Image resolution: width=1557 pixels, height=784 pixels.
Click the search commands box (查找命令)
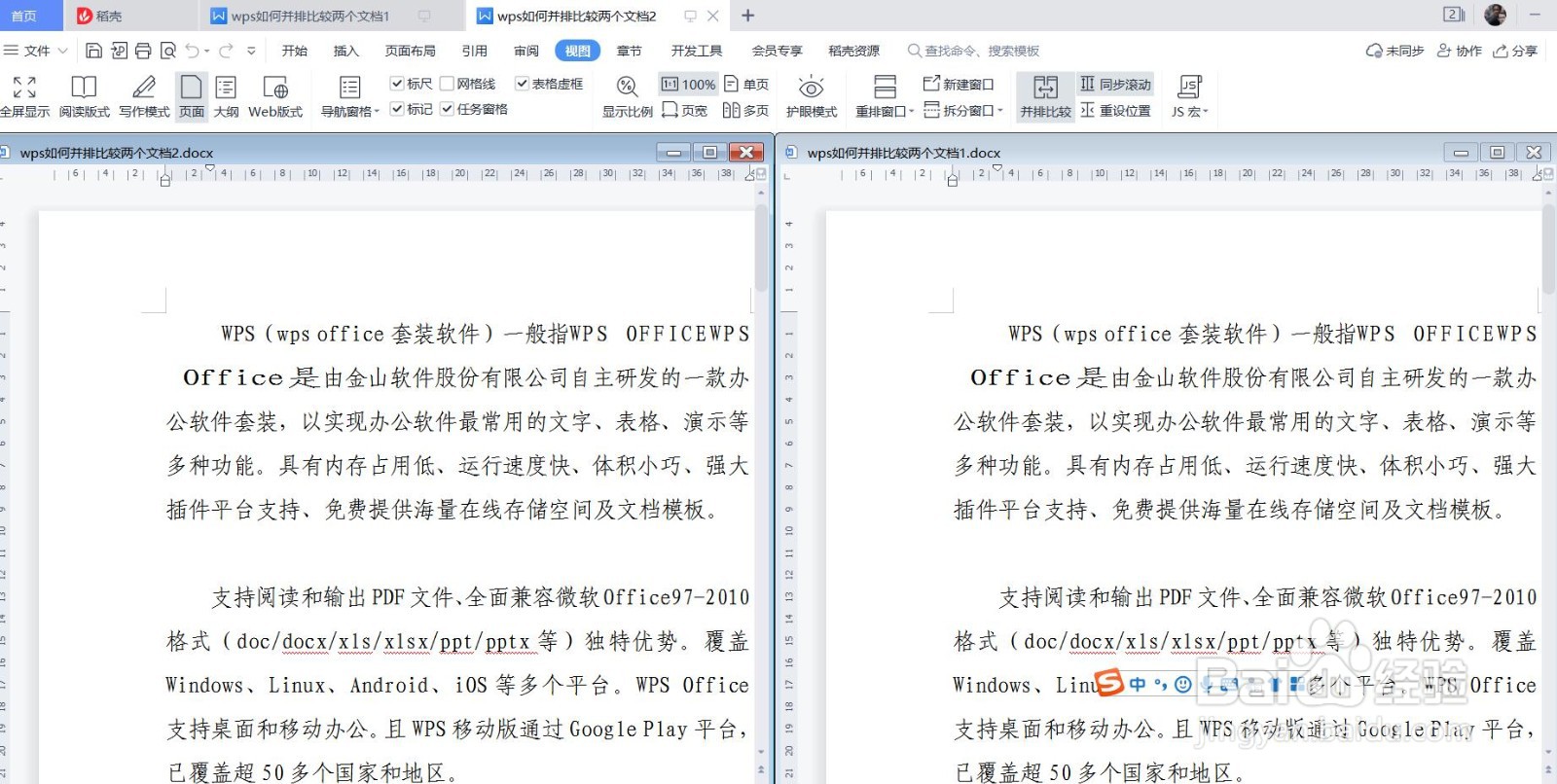coord(973,51)
